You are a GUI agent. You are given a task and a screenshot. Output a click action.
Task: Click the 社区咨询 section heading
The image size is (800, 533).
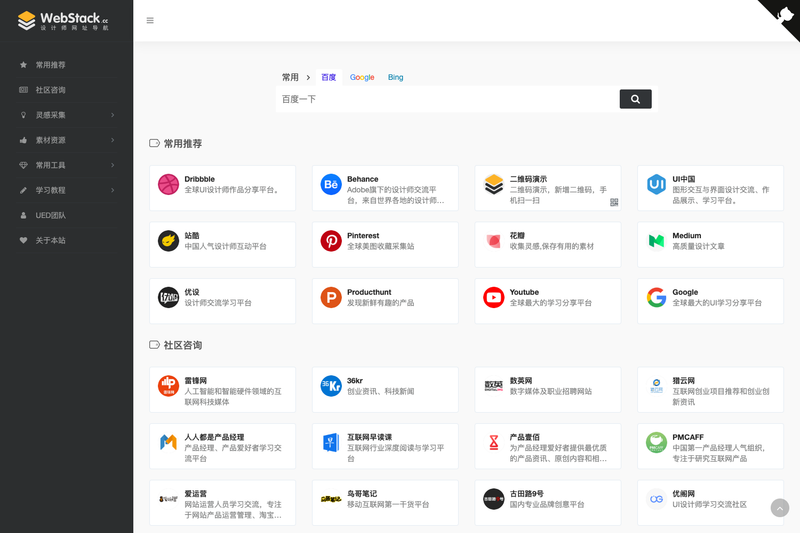[x=183, y=345]
